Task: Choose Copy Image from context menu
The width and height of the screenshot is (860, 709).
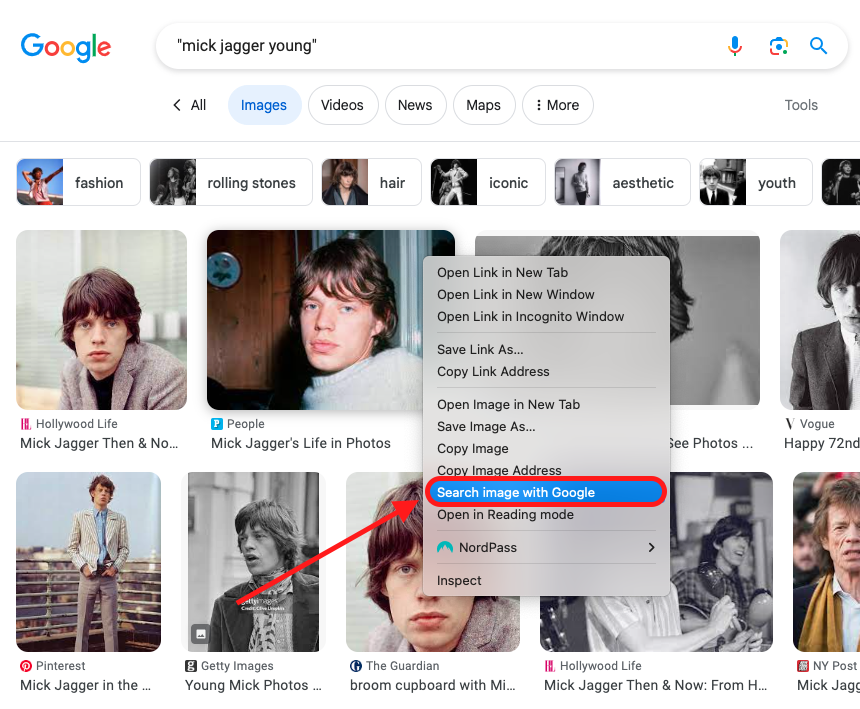Action: (546, 448)
